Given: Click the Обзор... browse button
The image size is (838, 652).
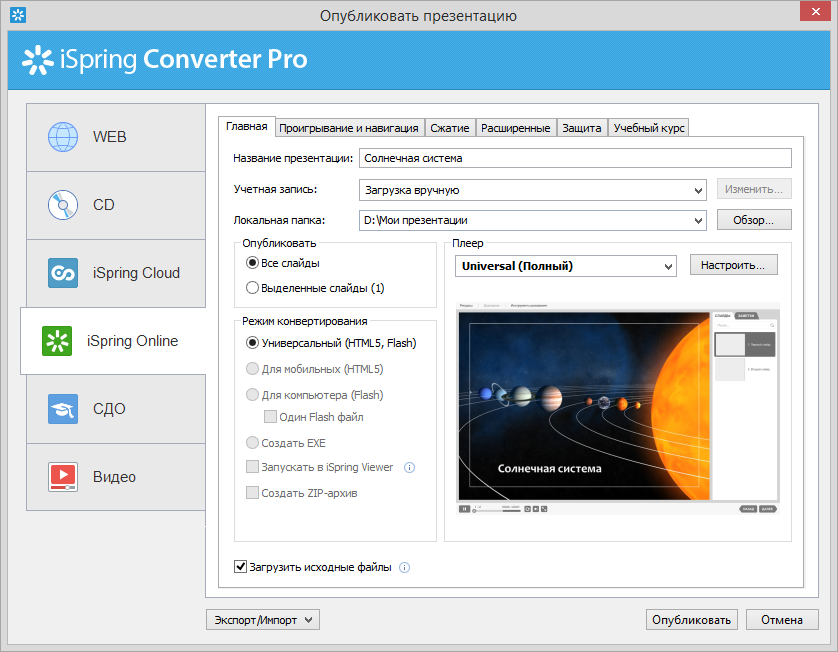Looking at the screenshot, I should pyautogui.click(x=754, y=220).
